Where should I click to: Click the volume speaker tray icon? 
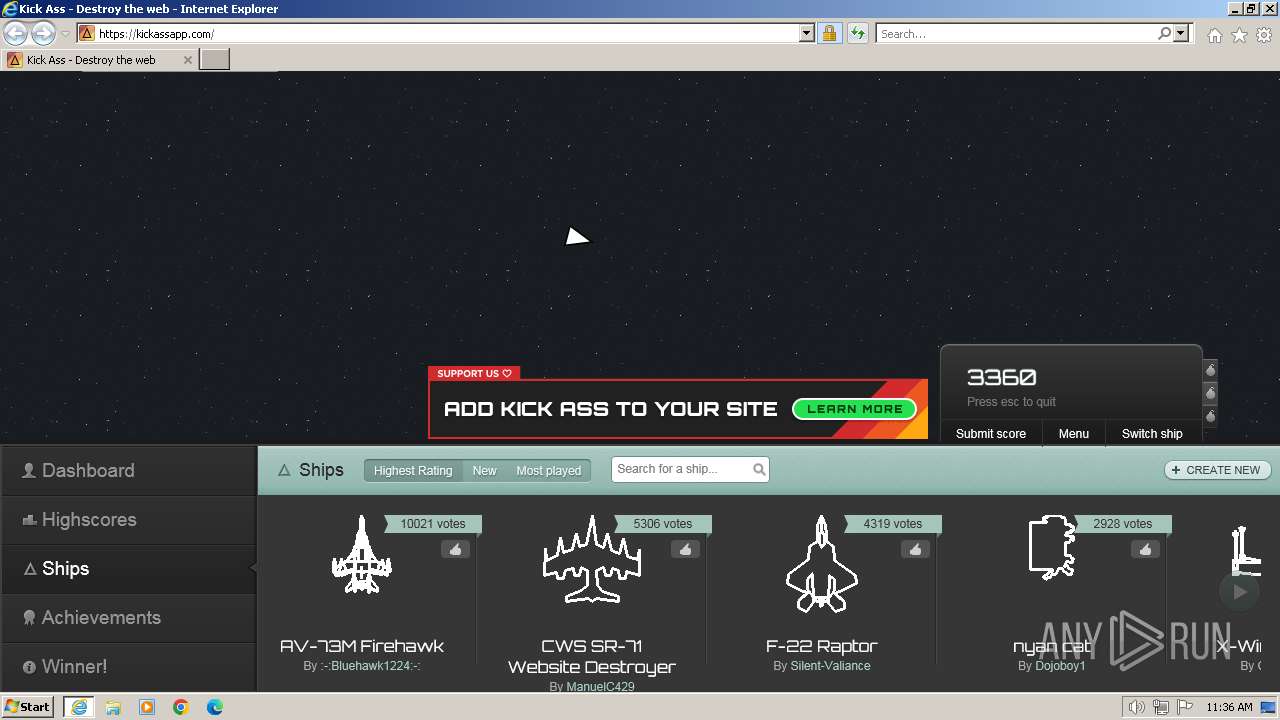pyautogui.click(x=1137, y=707)
